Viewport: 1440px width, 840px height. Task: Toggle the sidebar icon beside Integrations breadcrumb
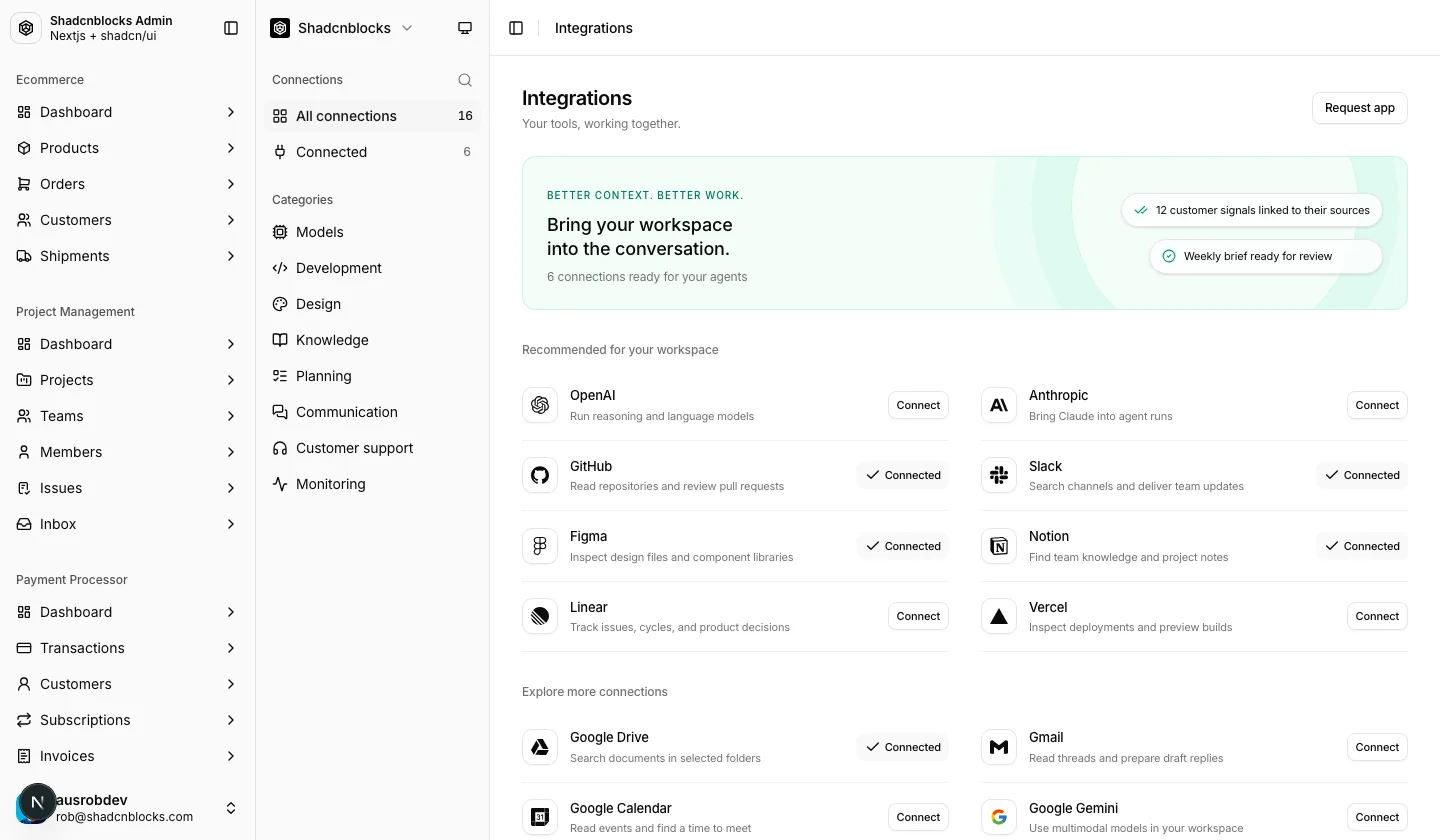pos(516,28)
